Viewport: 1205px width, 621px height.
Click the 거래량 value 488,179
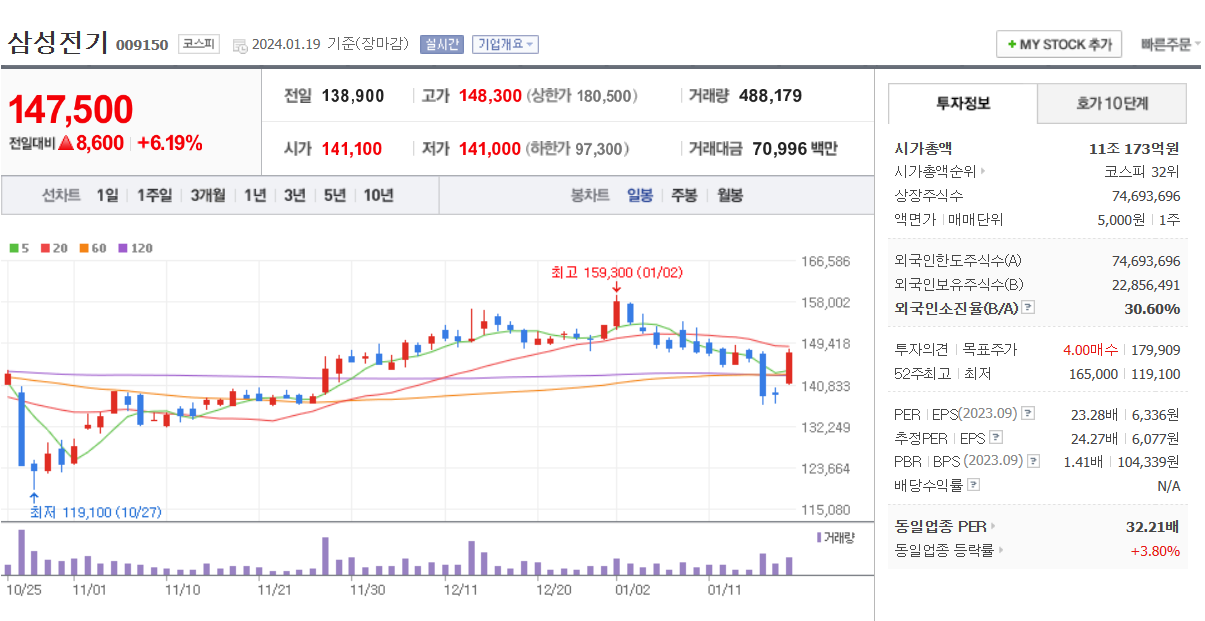click(x=770, y=96)
